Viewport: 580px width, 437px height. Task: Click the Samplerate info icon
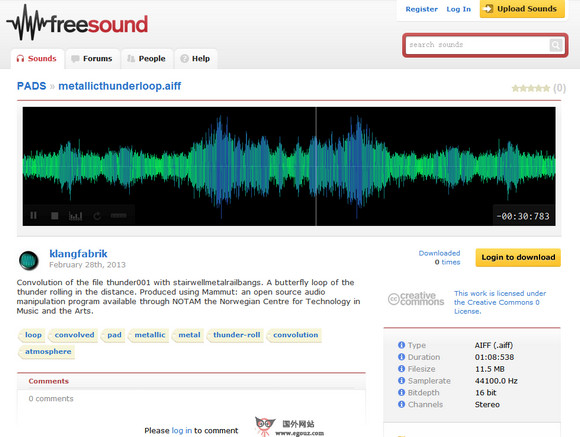coord(401,380)
